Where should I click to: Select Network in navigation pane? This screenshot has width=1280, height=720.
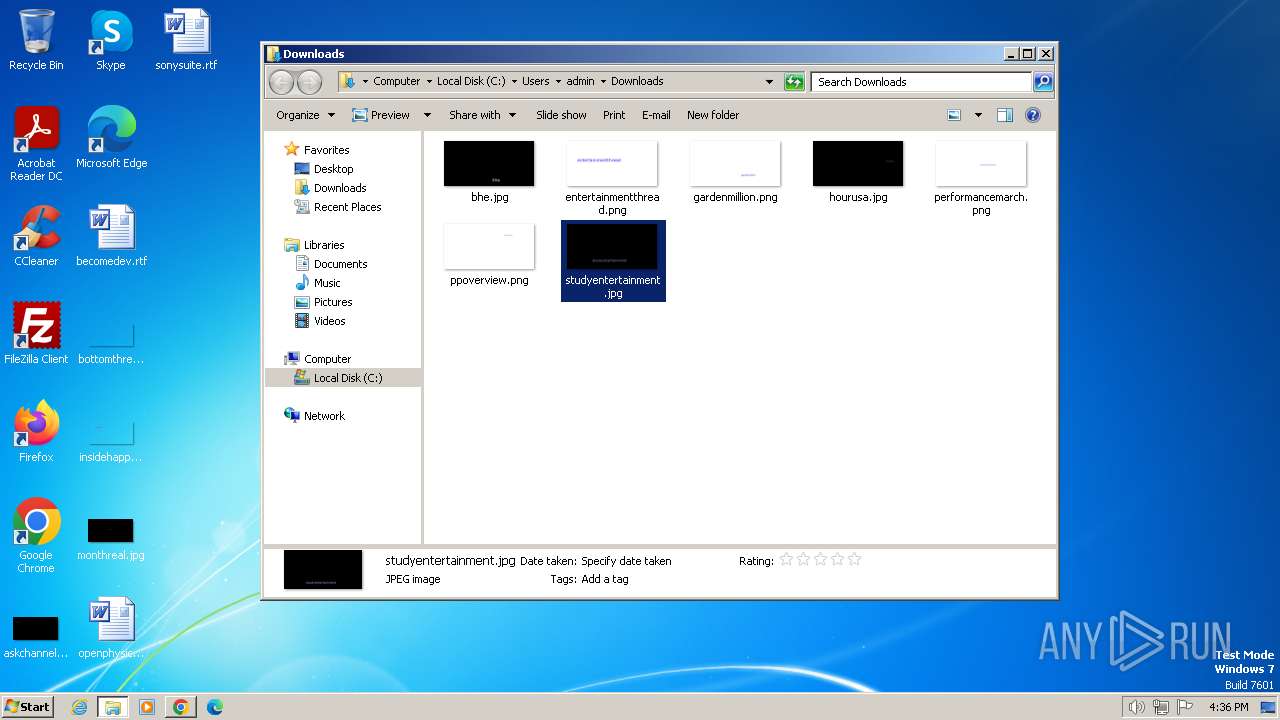pyautogui.click(x=324, y=416)
